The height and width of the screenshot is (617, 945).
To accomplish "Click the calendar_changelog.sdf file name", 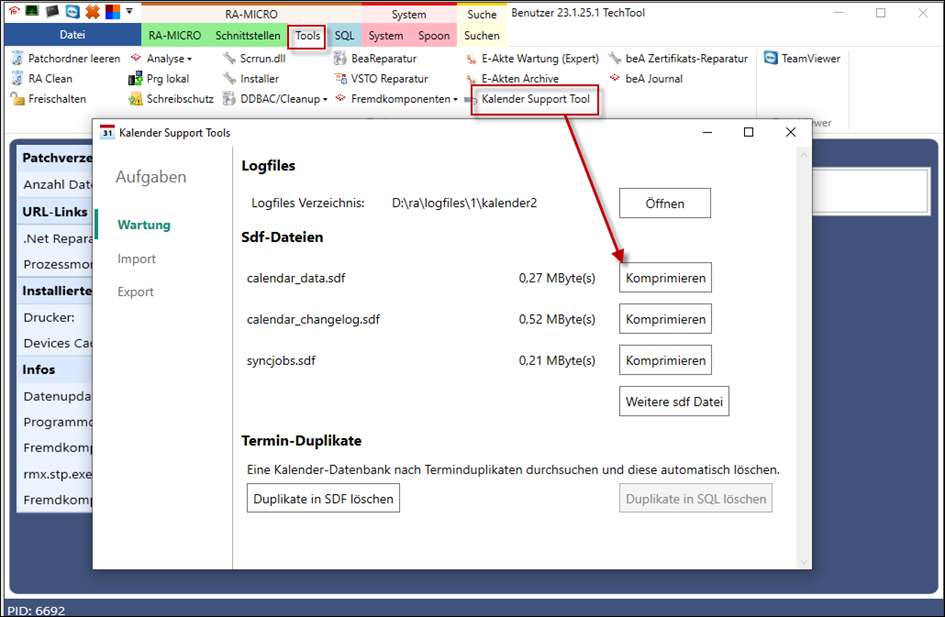I will tap(313, 319).
